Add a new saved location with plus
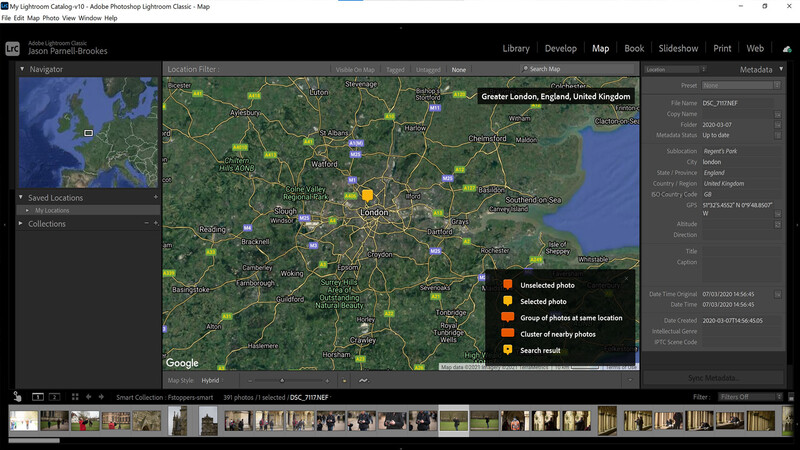 [x=156, y=197]
